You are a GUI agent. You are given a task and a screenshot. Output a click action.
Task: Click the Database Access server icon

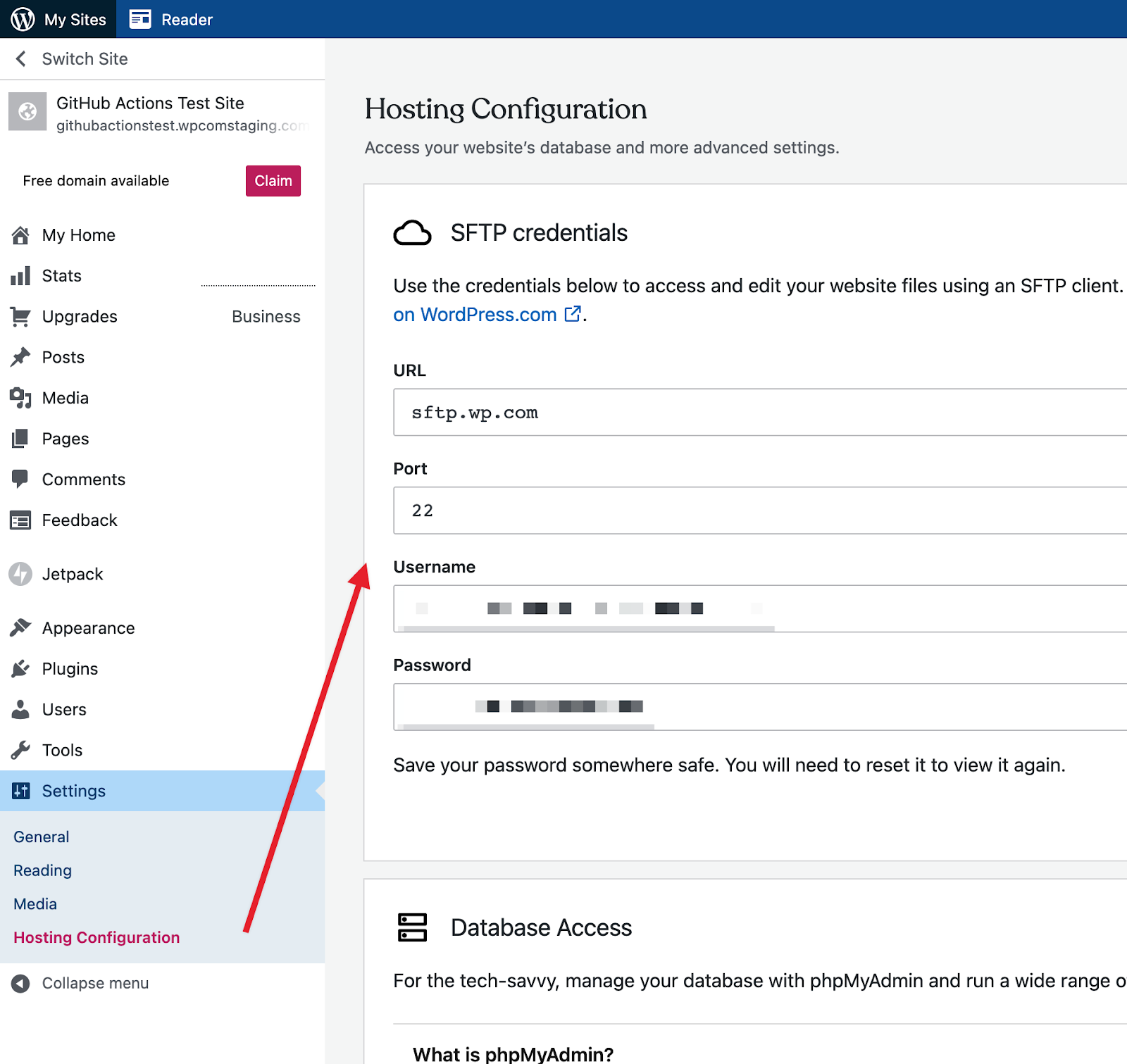pos(412,927)
